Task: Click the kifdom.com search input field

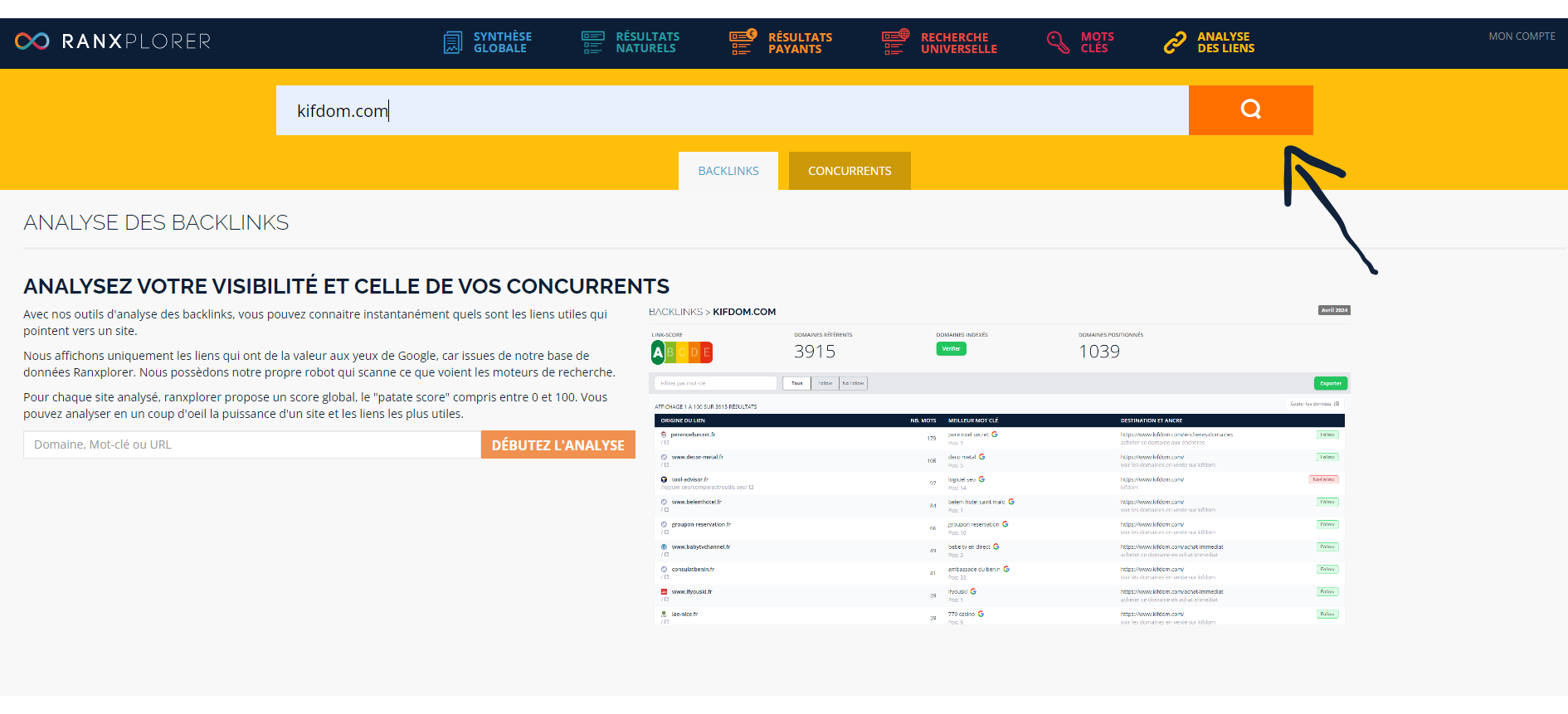Action: coord(733,110)
